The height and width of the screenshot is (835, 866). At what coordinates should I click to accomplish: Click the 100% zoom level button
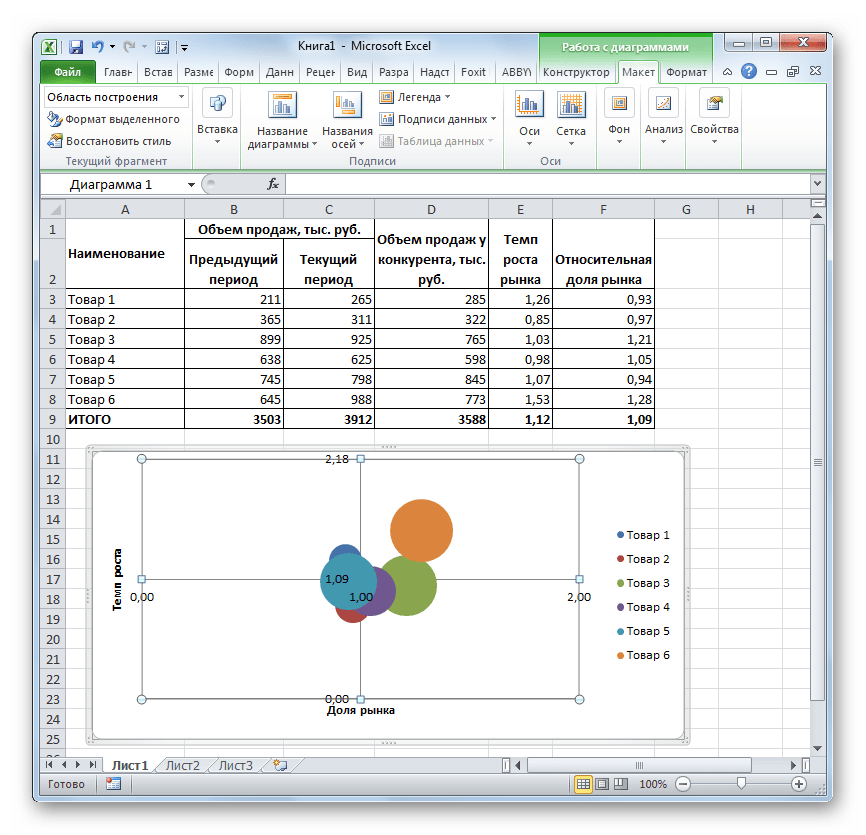tap(653, 784)
